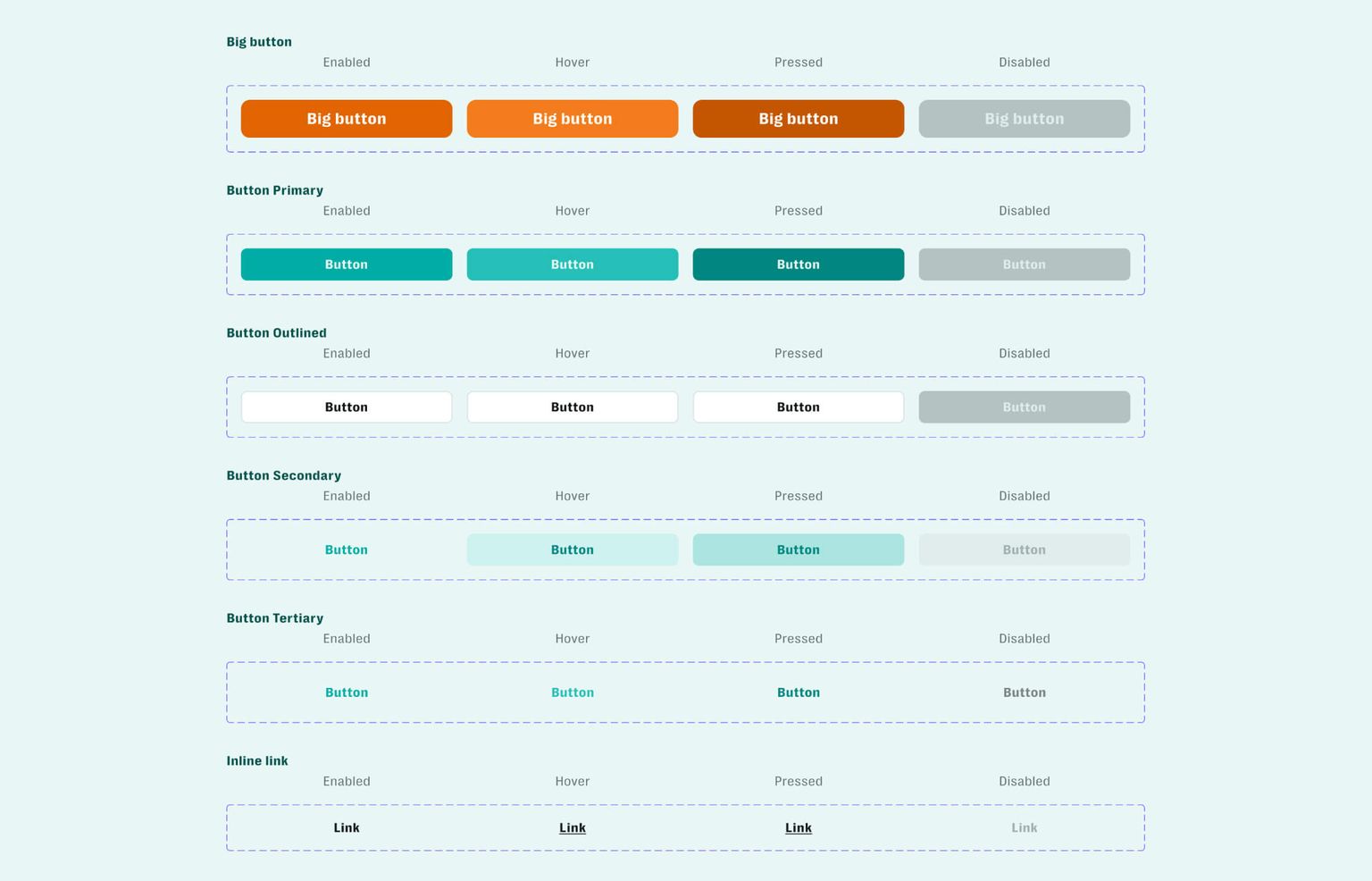Click the hover-state underlined Link
Image resolution: width=1372 pixels, height=881 pixels.
click(x=573, y=827)
